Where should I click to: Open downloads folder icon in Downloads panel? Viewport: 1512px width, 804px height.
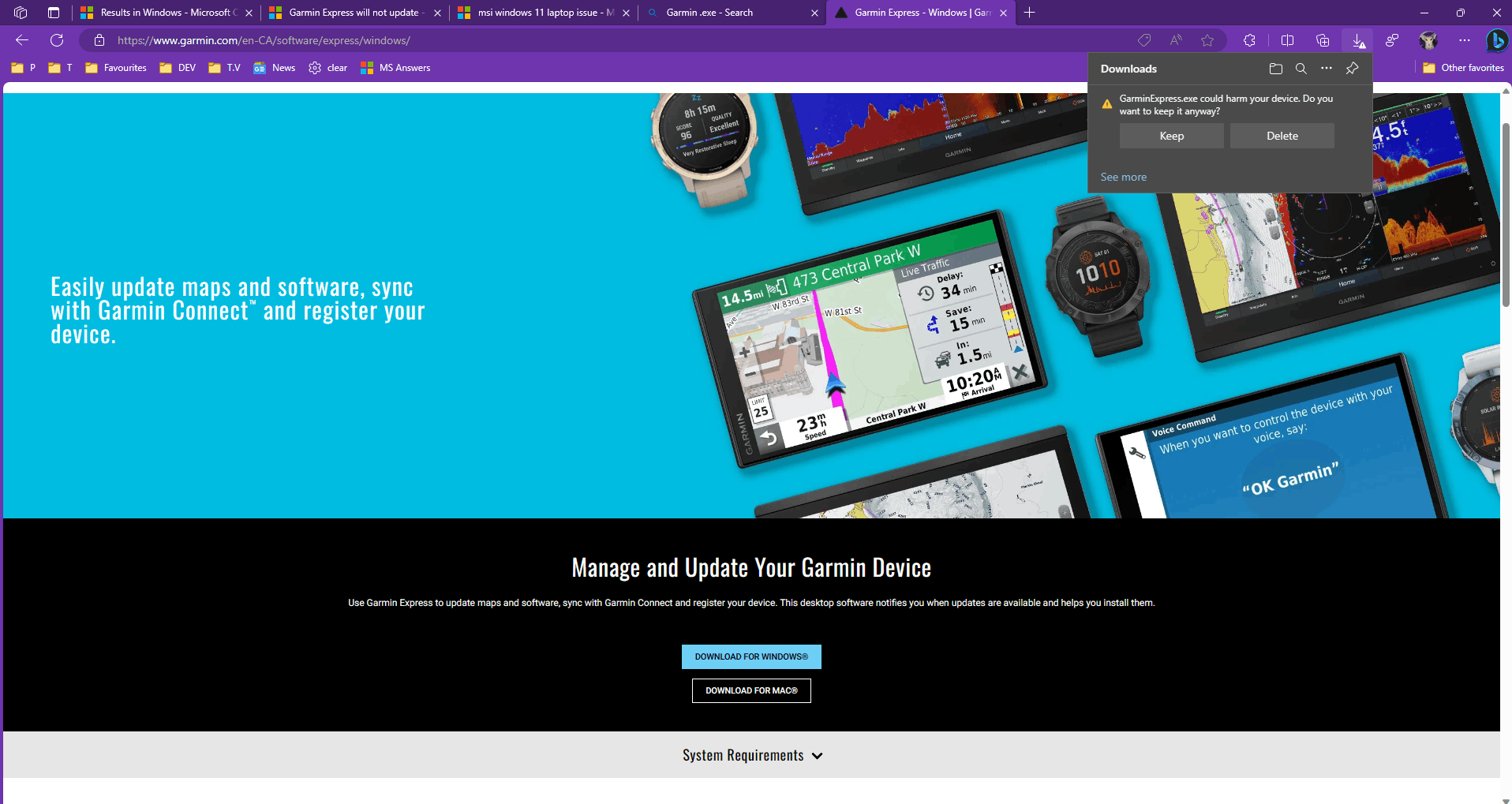point(1276,69)
